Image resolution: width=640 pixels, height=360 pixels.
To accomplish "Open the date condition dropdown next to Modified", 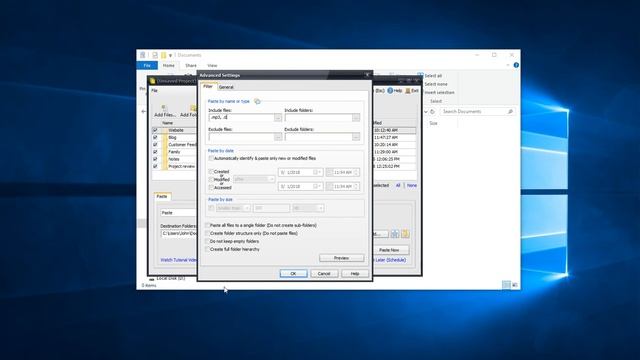I will 254,179.
